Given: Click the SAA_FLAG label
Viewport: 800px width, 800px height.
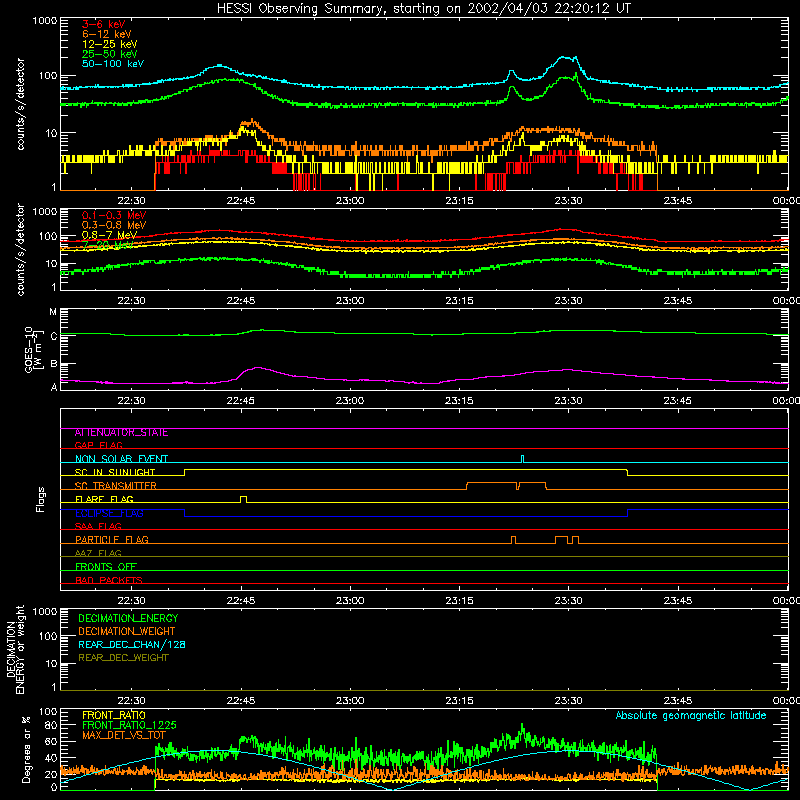Looking at the screenshot, I should 98,526.
